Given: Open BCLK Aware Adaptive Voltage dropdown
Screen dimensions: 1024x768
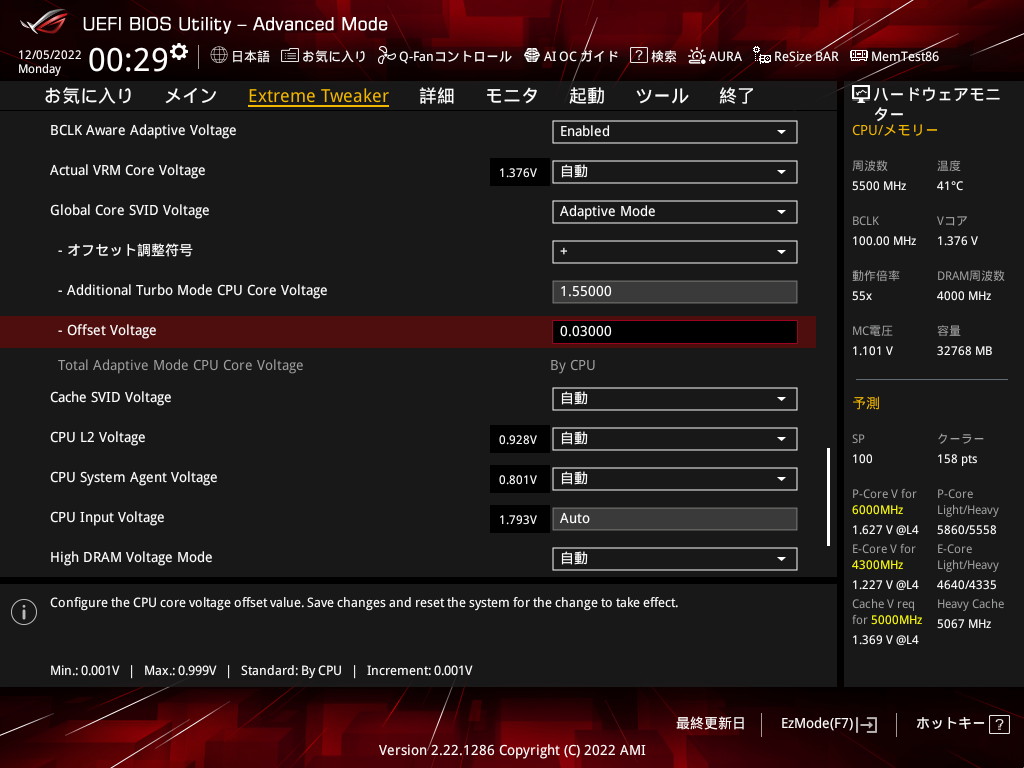Looking at the screenshot, I should (x=675, y=131).
